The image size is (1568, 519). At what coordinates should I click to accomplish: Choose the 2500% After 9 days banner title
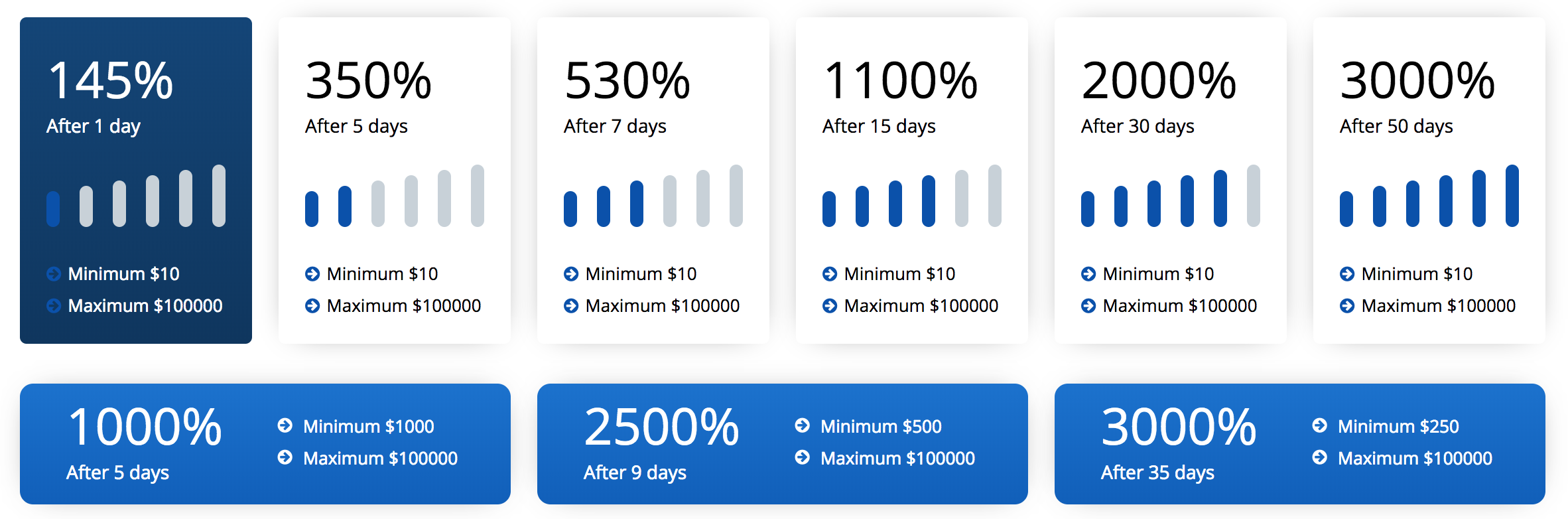661,427
